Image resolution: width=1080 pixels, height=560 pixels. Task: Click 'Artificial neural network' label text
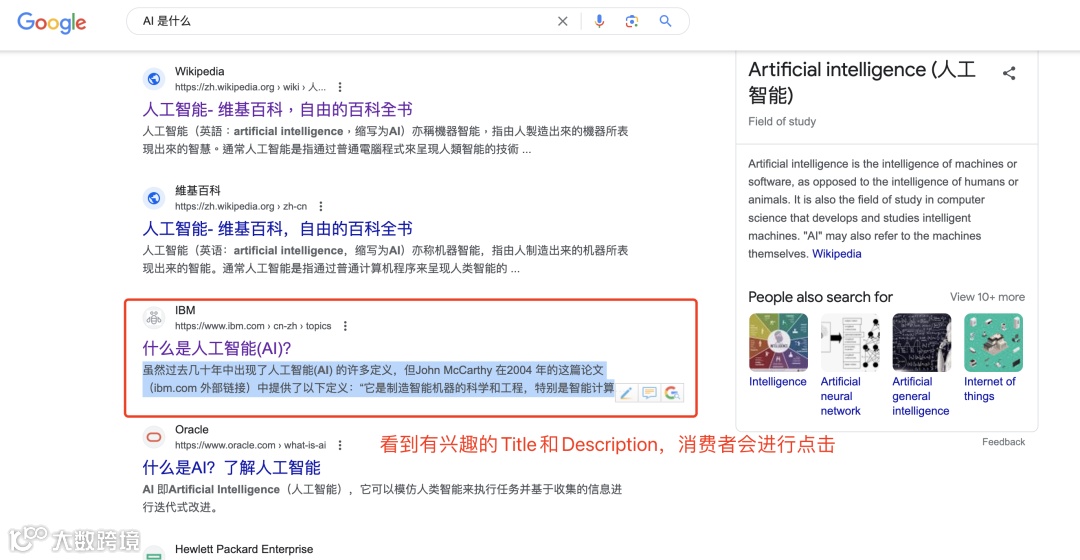point(840,396)
